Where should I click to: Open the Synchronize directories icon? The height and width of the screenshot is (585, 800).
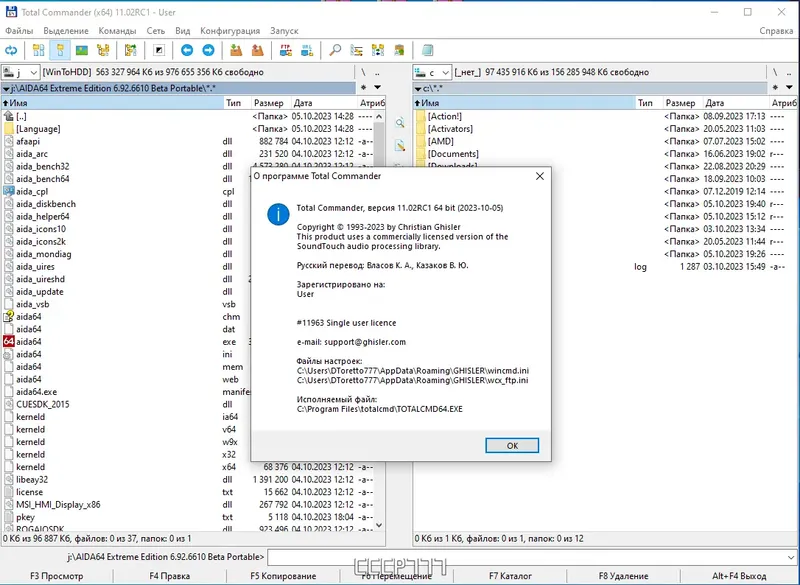pos(378,50)
